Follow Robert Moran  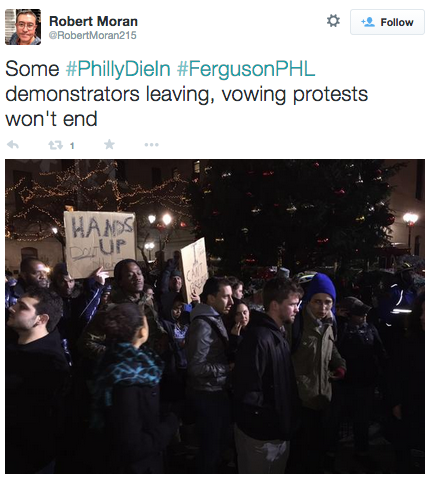tap(387, 22)
